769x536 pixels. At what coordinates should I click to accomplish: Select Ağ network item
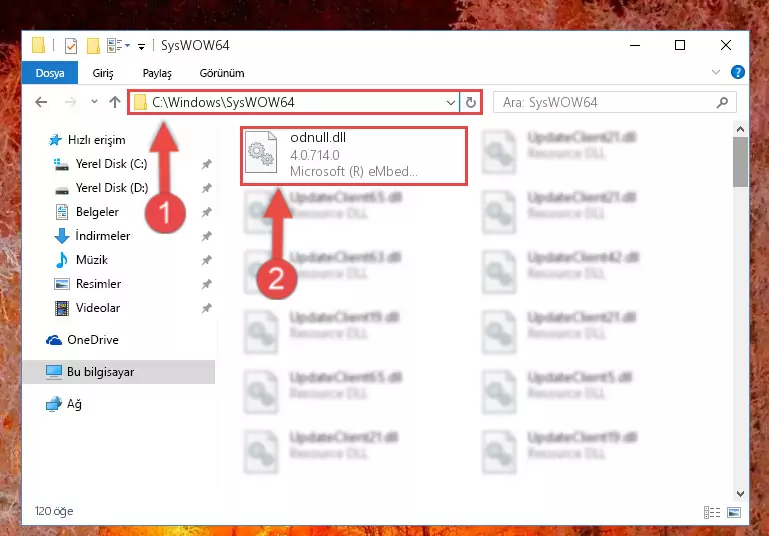point(64,404)
